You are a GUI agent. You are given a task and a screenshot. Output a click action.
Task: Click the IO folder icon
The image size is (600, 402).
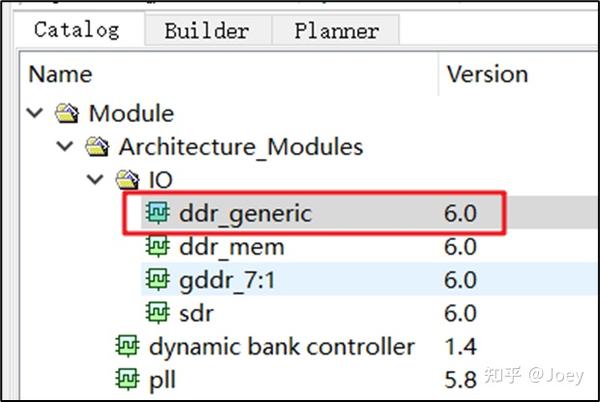[127, 180]
